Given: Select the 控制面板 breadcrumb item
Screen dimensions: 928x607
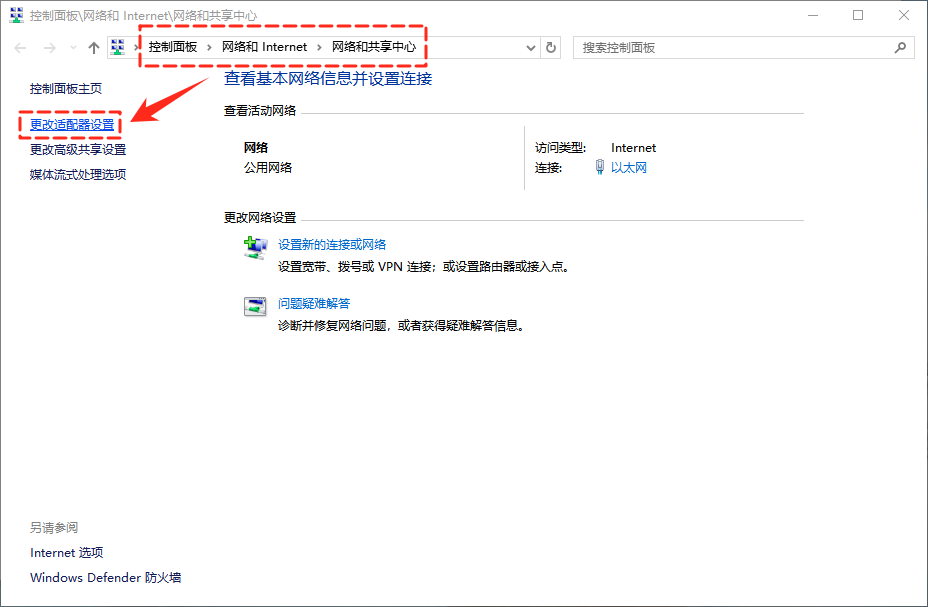Looking at the screenshot, I should (x=173, y=47).
